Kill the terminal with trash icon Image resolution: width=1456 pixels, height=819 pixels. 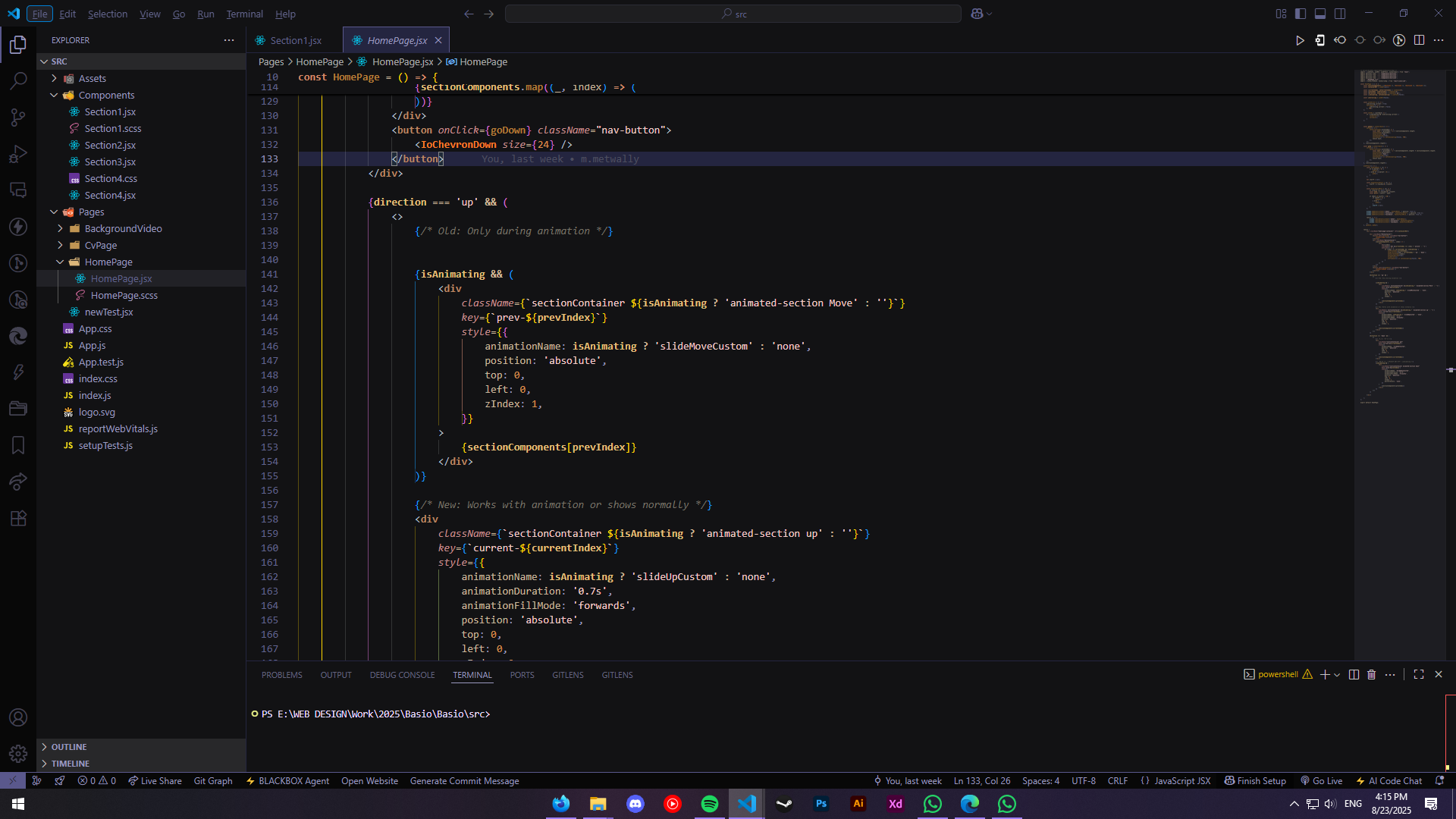1371,674
